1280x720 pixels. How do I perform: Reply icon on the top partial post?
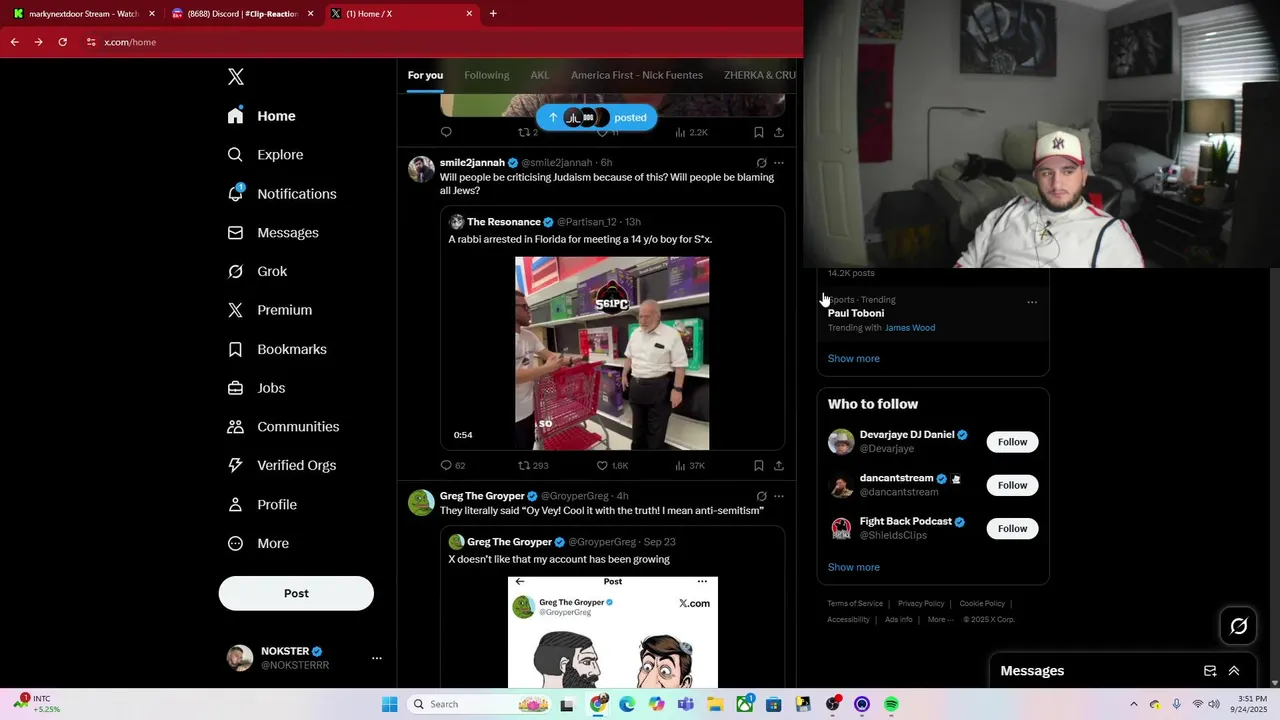click(x=446, y=132)
